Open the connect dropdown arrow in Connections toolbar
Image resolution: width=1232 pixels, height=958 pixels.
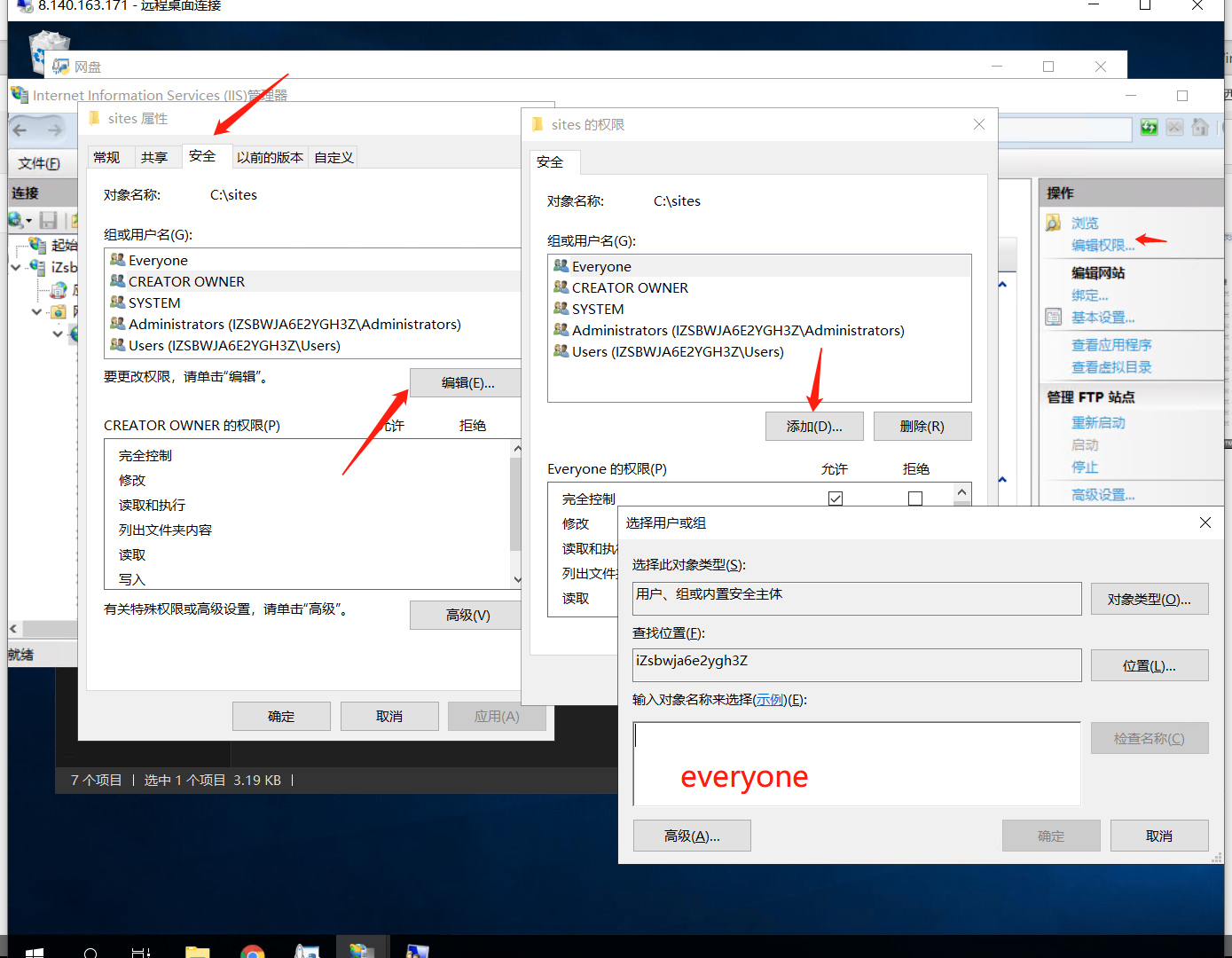click(29, 221)
